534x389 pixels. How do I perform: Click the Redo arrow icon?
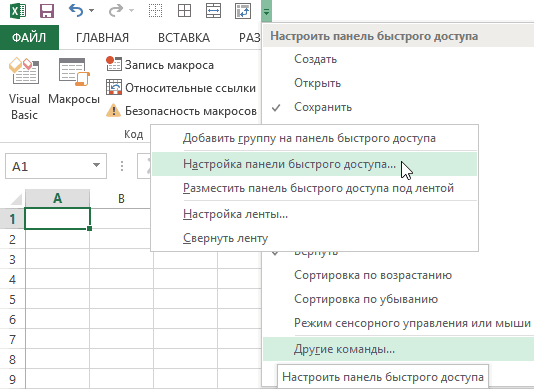pos(116,11)
